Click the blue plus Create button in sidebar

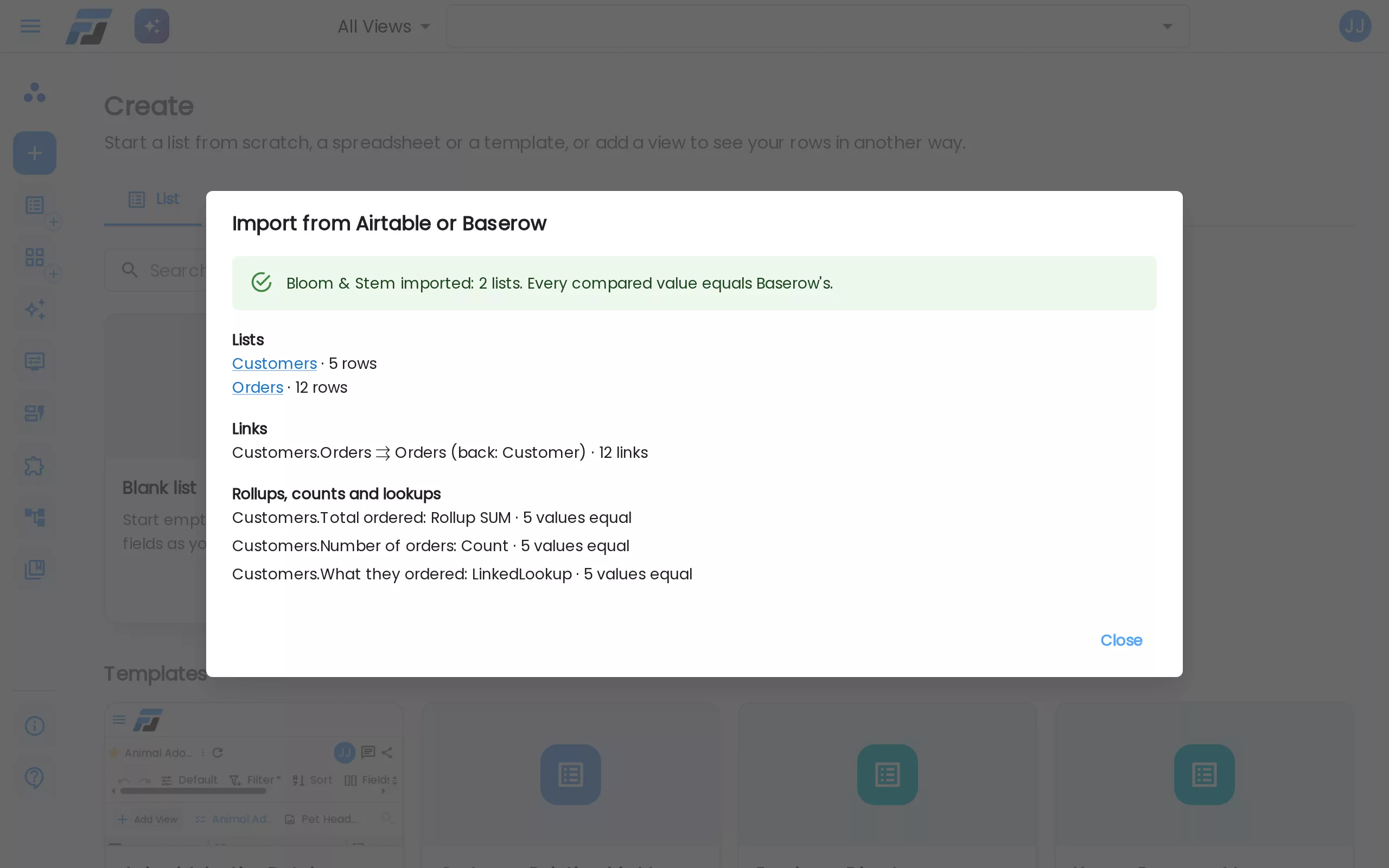34,152
